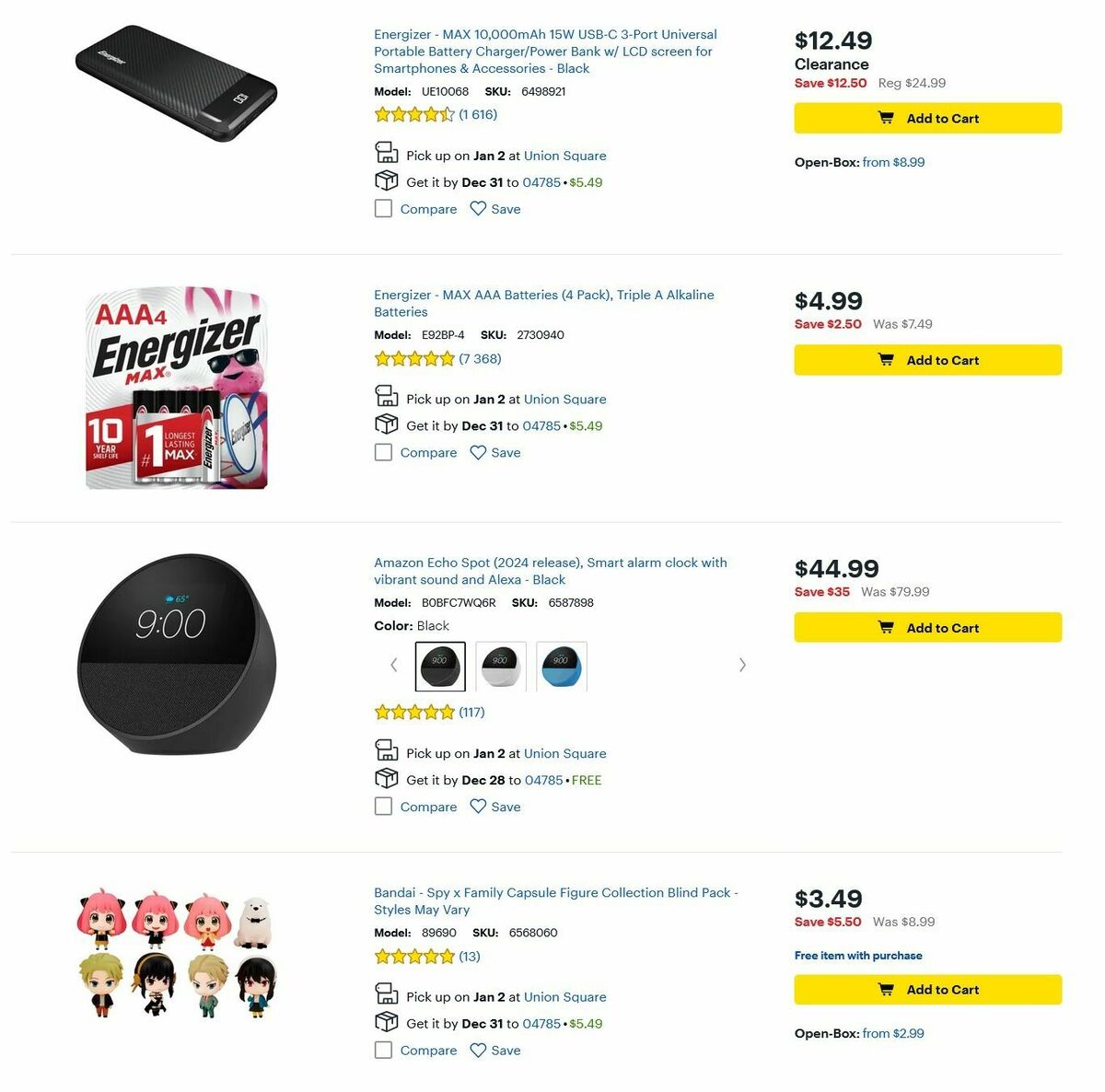Open the Union Square store link for batteries

coord(564,399)
